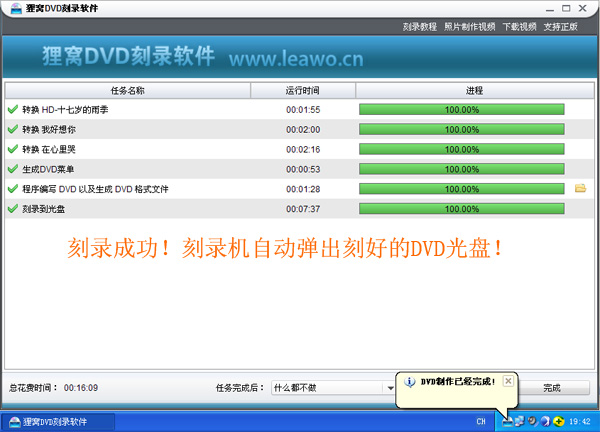Image resolution: width=600 pixels, height=432 pixels.
Task: Click the DVD burner icon in title bar
Action: click(x=16, y=8)
